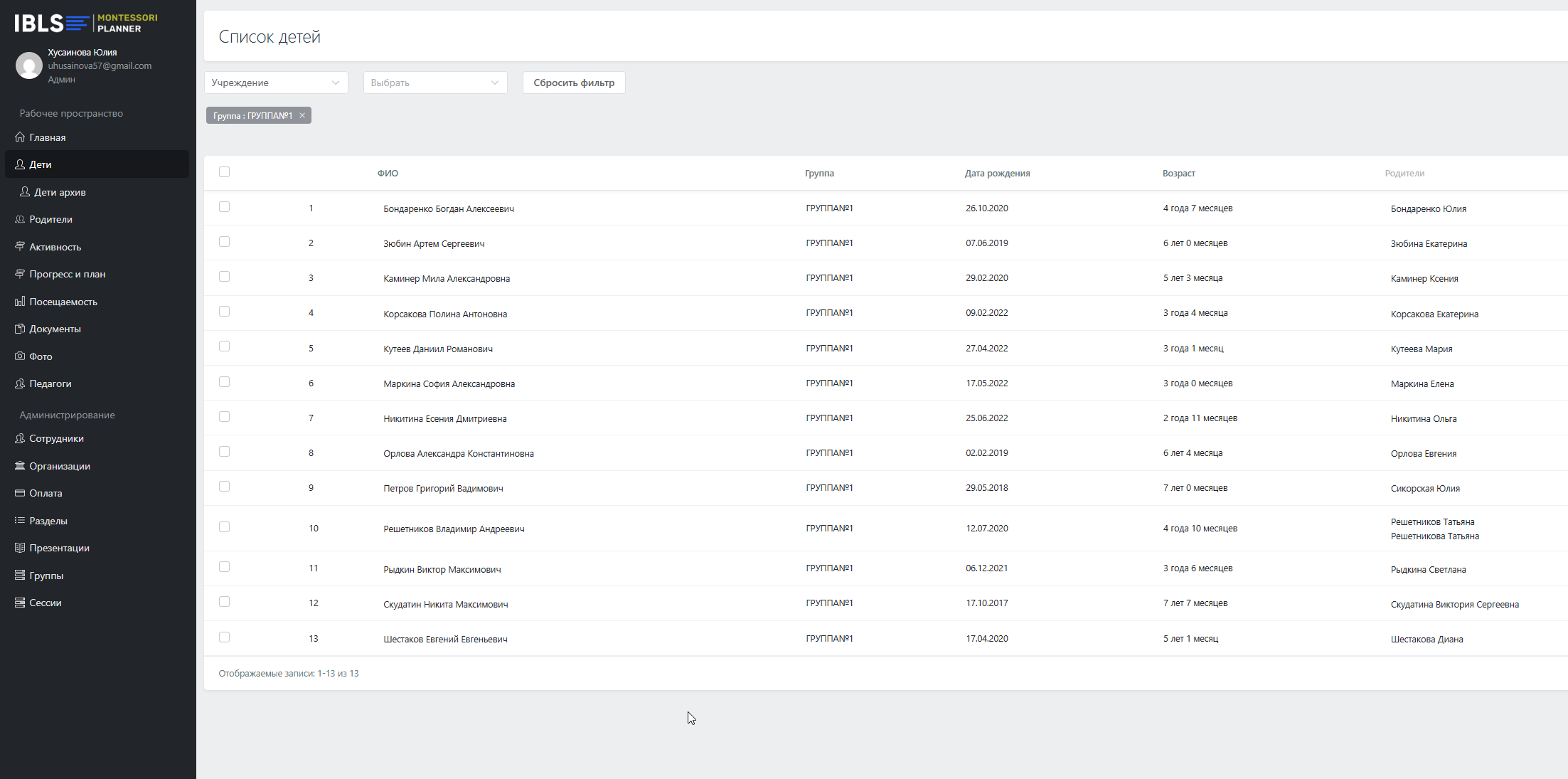Click the home icon beside Главная
The width and height of the screenshot is (1568, 779).
(x=20, y=137)
